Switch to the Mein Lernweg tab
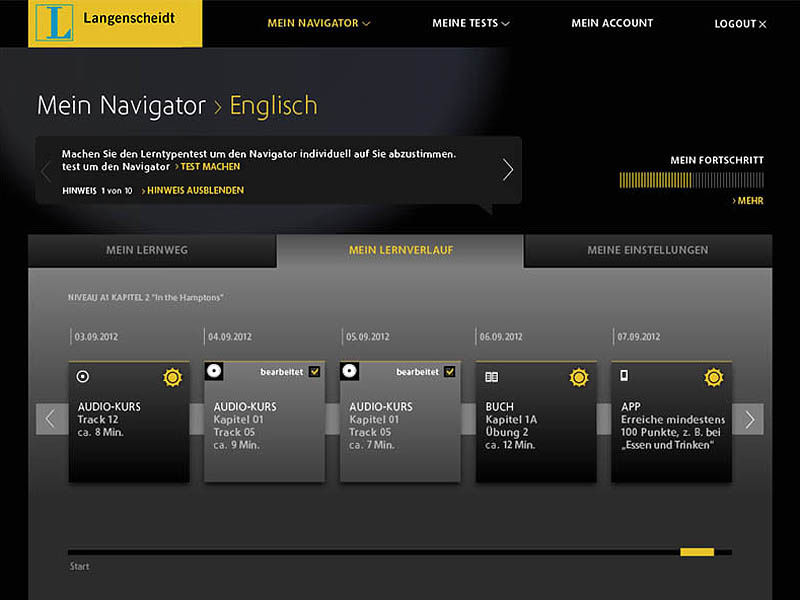Image resolution: width=800 pixels, height=600 pixels. [x=152, y=251]
